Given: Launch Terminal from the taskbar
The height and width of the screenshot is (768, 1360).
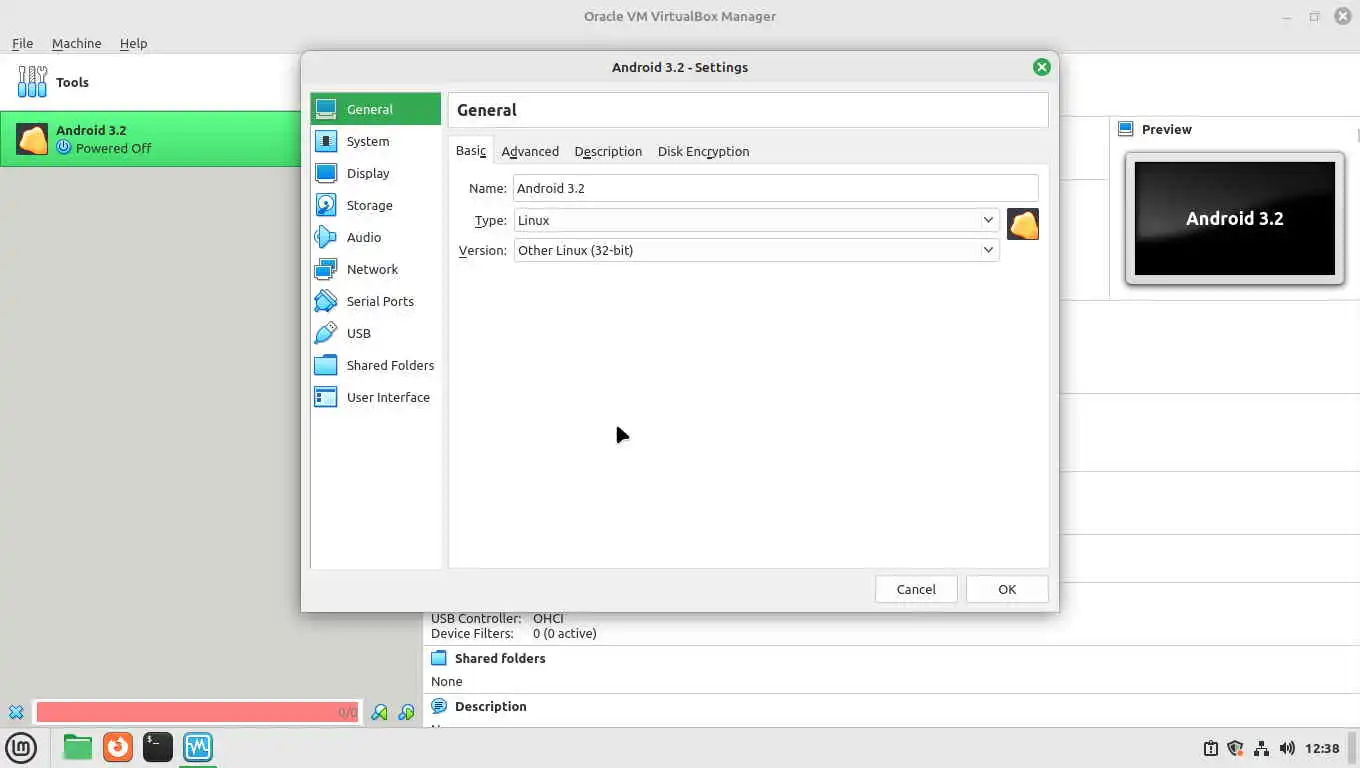Looking at the screenshot, I should click(x=158, y=747).
